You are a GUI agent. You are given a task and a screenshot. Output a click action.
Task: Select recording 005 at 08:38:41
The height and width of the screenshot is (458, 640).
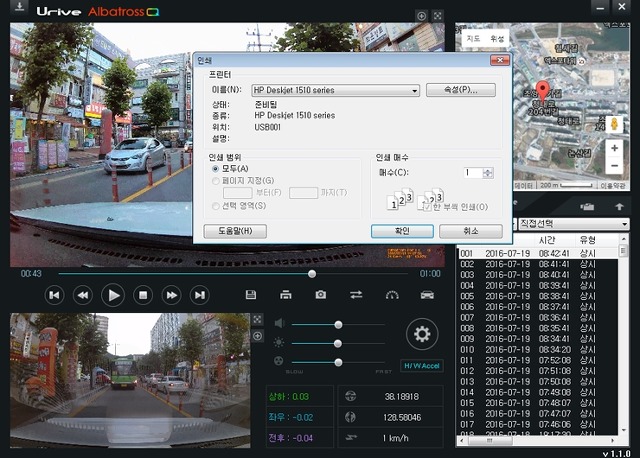point(537,296)
